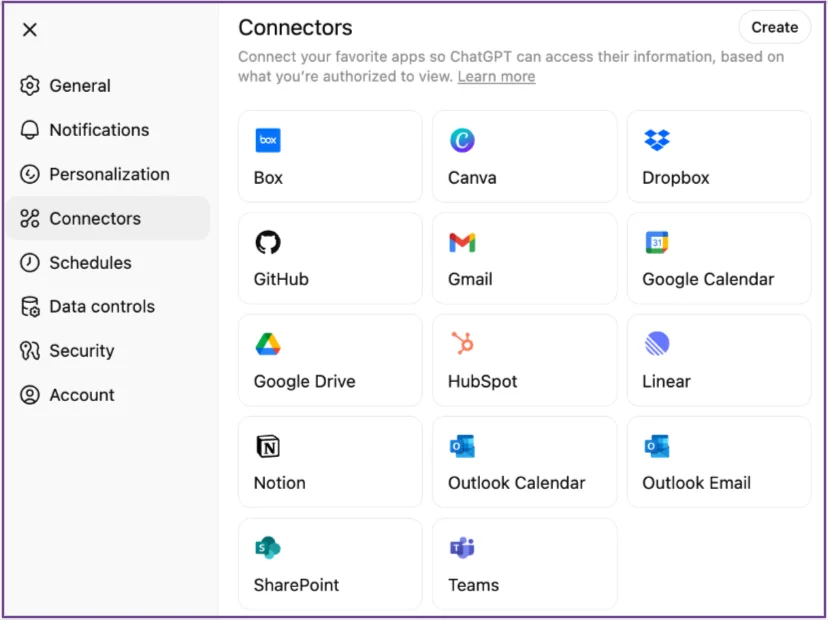The width and height of the screenshot is (828, 620).
Task: Close the settings dialog with X
Action: point(30,30)
